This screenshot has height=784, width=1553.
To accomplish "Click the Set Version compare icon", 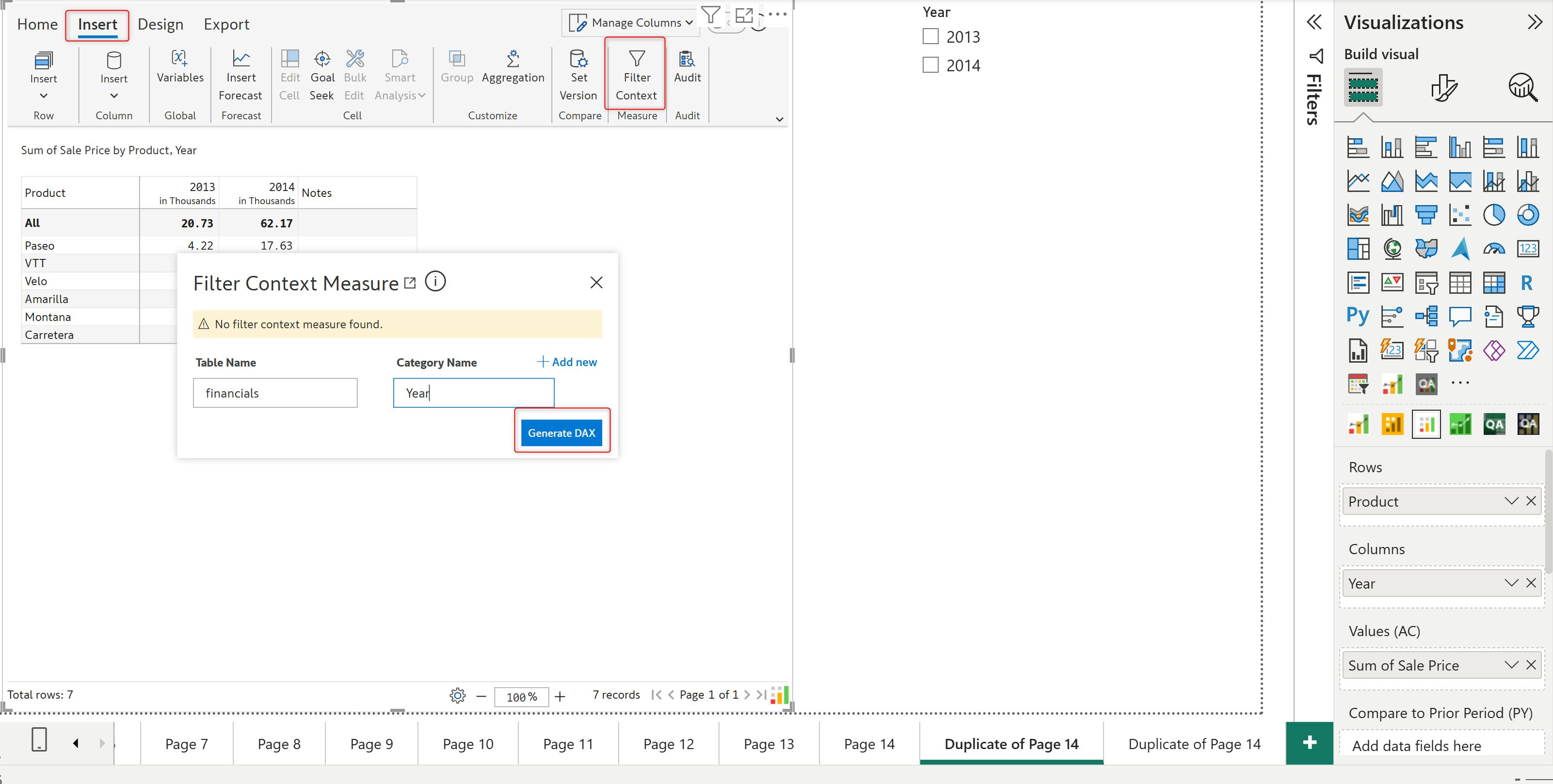I will 578,59.
